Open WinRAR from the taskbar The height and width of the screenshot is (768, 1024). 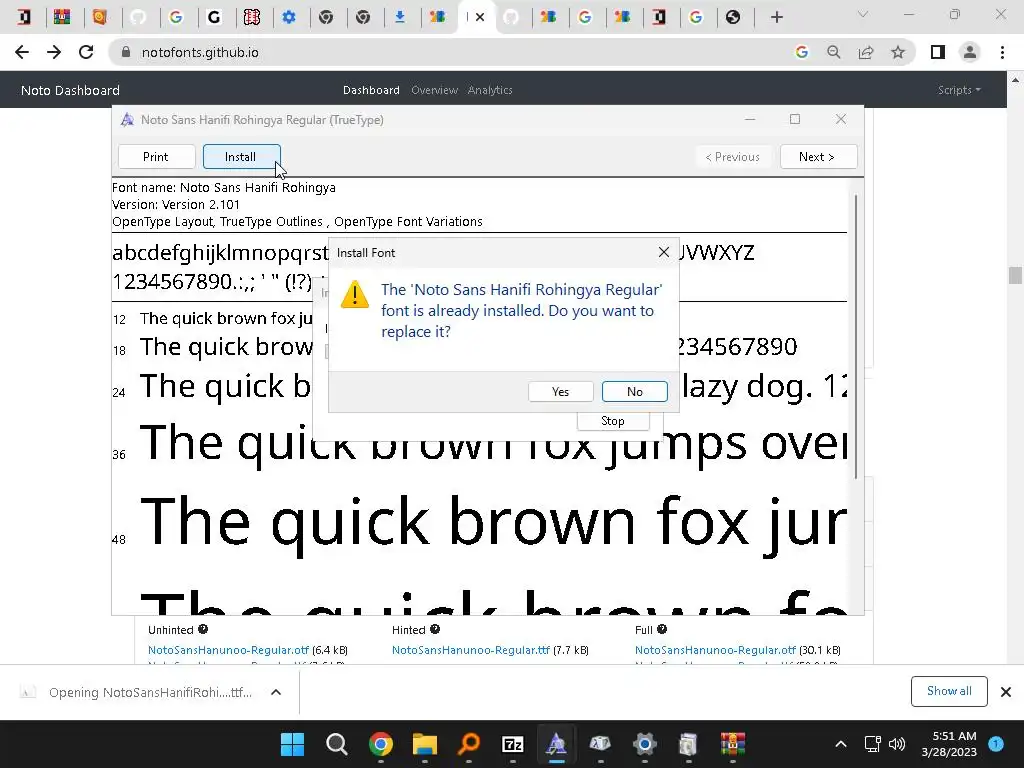click(733, 744)
